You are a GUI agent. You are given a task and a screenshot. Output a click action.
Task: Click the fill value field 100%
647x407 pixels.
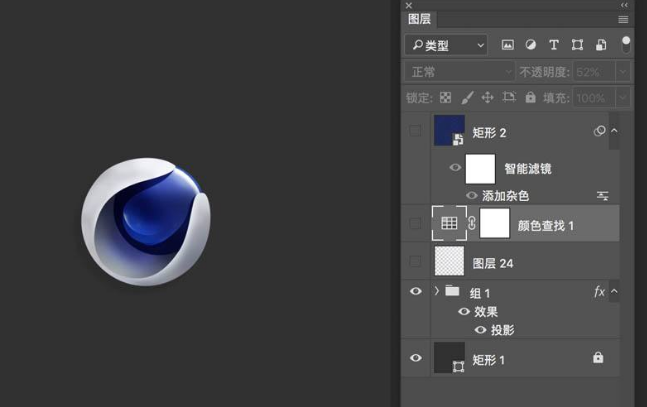(594, 98)
